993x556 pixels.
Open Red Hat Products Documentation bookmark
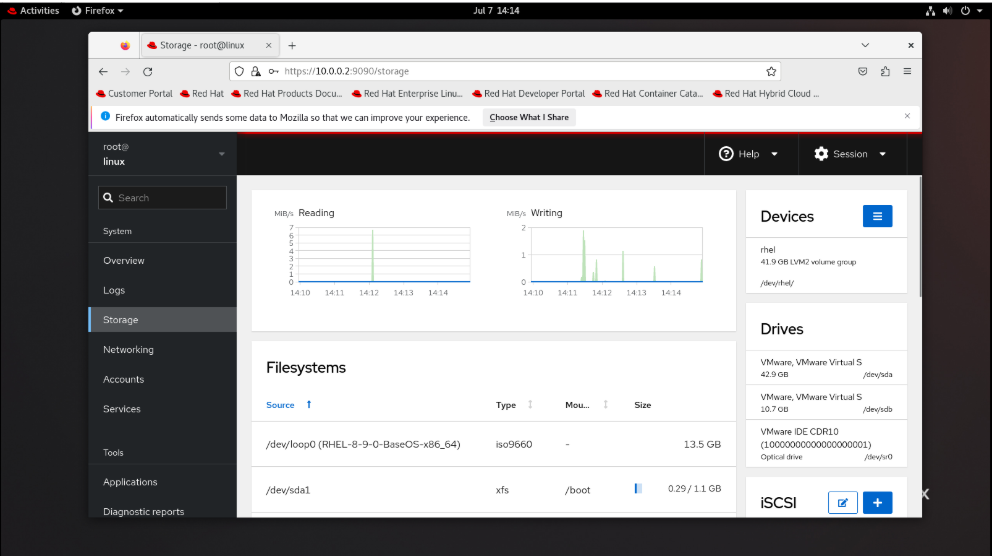[x=287, y=94]
